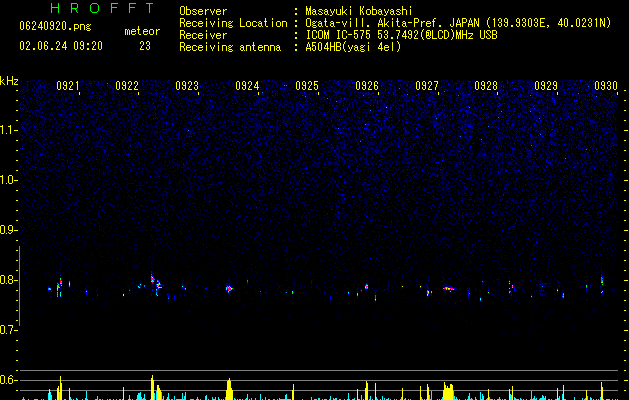
Task: Click the Receiving antenna label
Action: 230,47
